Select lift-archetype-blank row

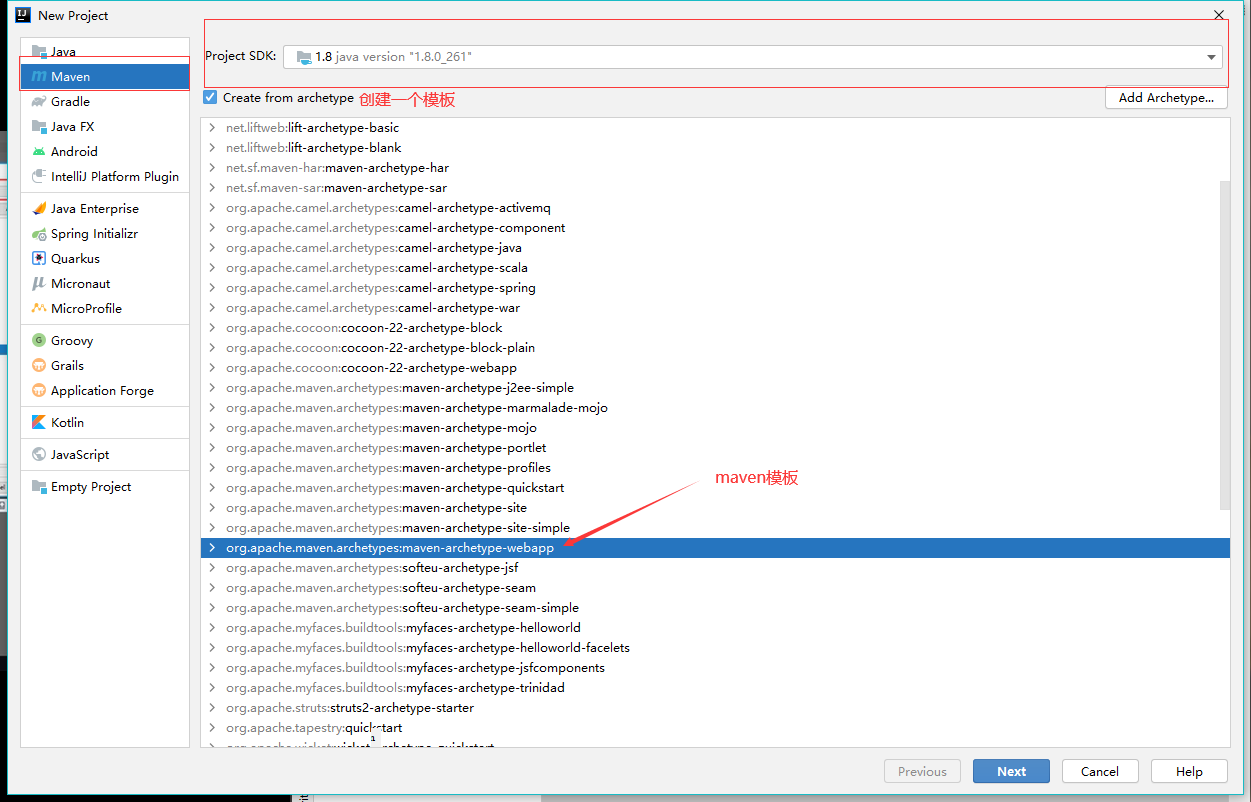pos(715,148)
